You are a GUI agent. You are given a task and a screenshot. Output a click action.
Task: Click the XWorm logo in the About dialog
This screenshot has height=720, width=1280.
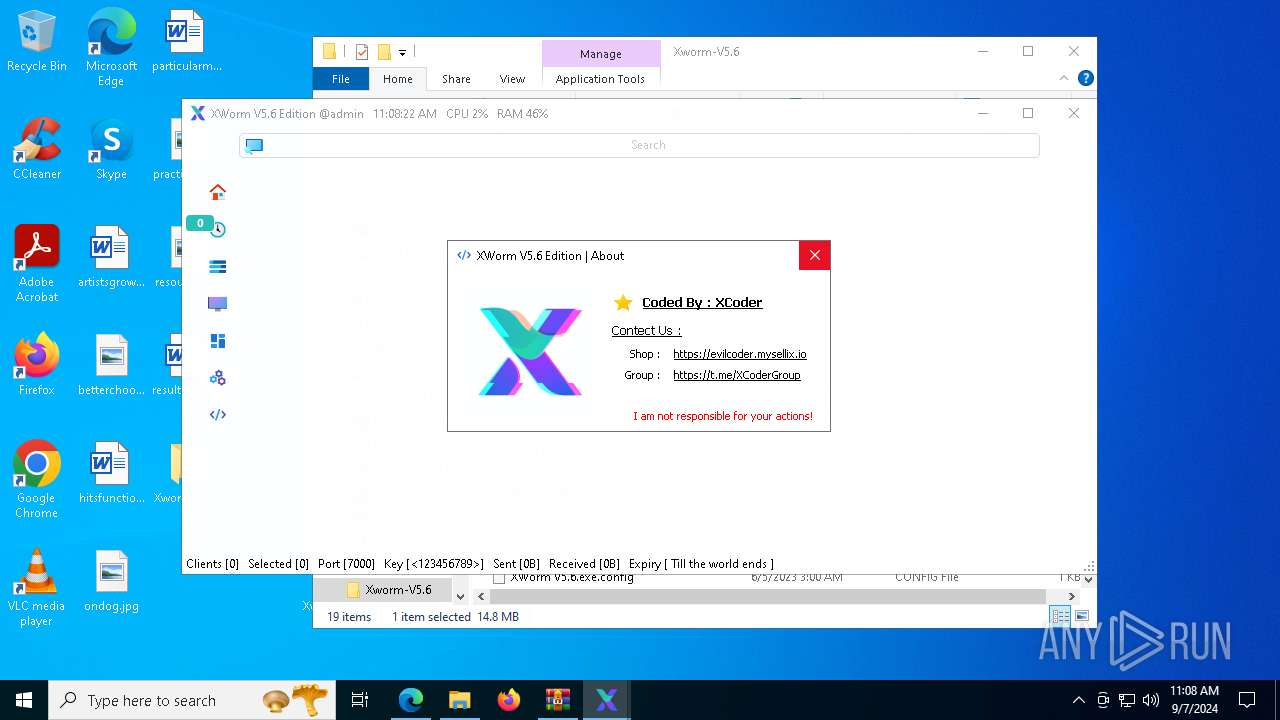[530, 350]
